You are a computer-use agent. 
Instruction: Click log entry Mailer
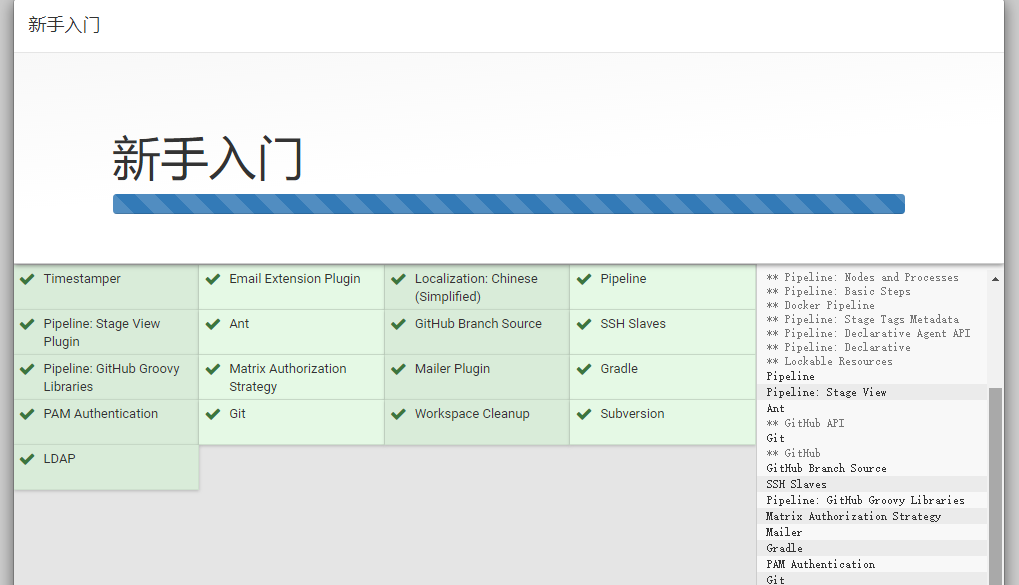(x=784, y=532)
